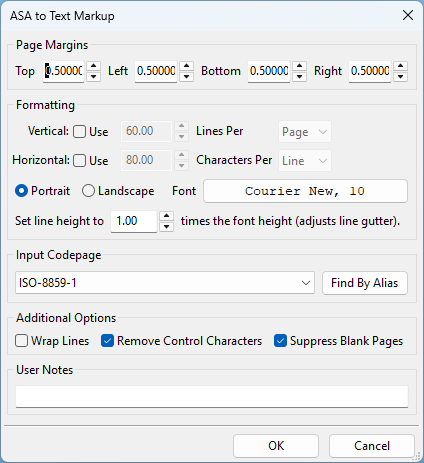Click the Right margin input field

coord(370,71)
